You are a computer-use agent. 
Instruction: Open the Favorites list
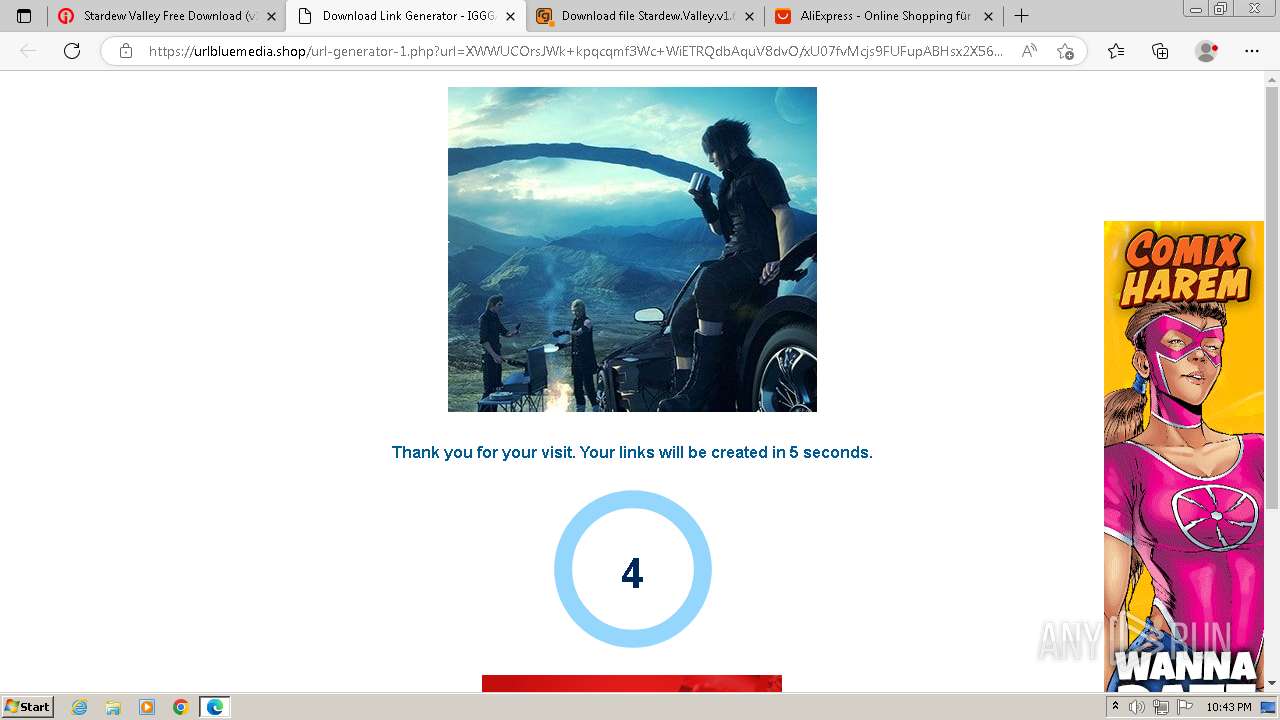1116,51
